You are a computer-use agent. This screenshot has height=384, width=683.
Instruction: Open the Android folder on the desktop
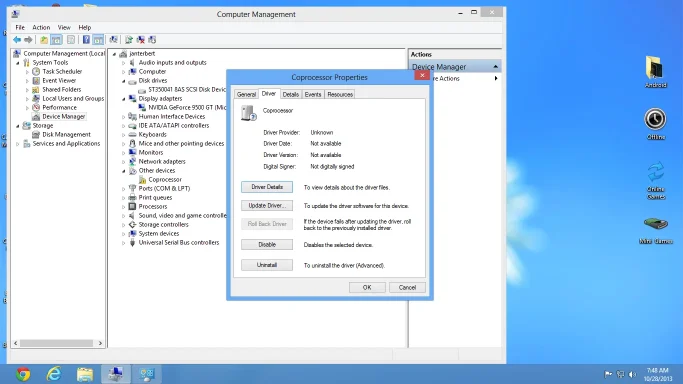point(656,72)
